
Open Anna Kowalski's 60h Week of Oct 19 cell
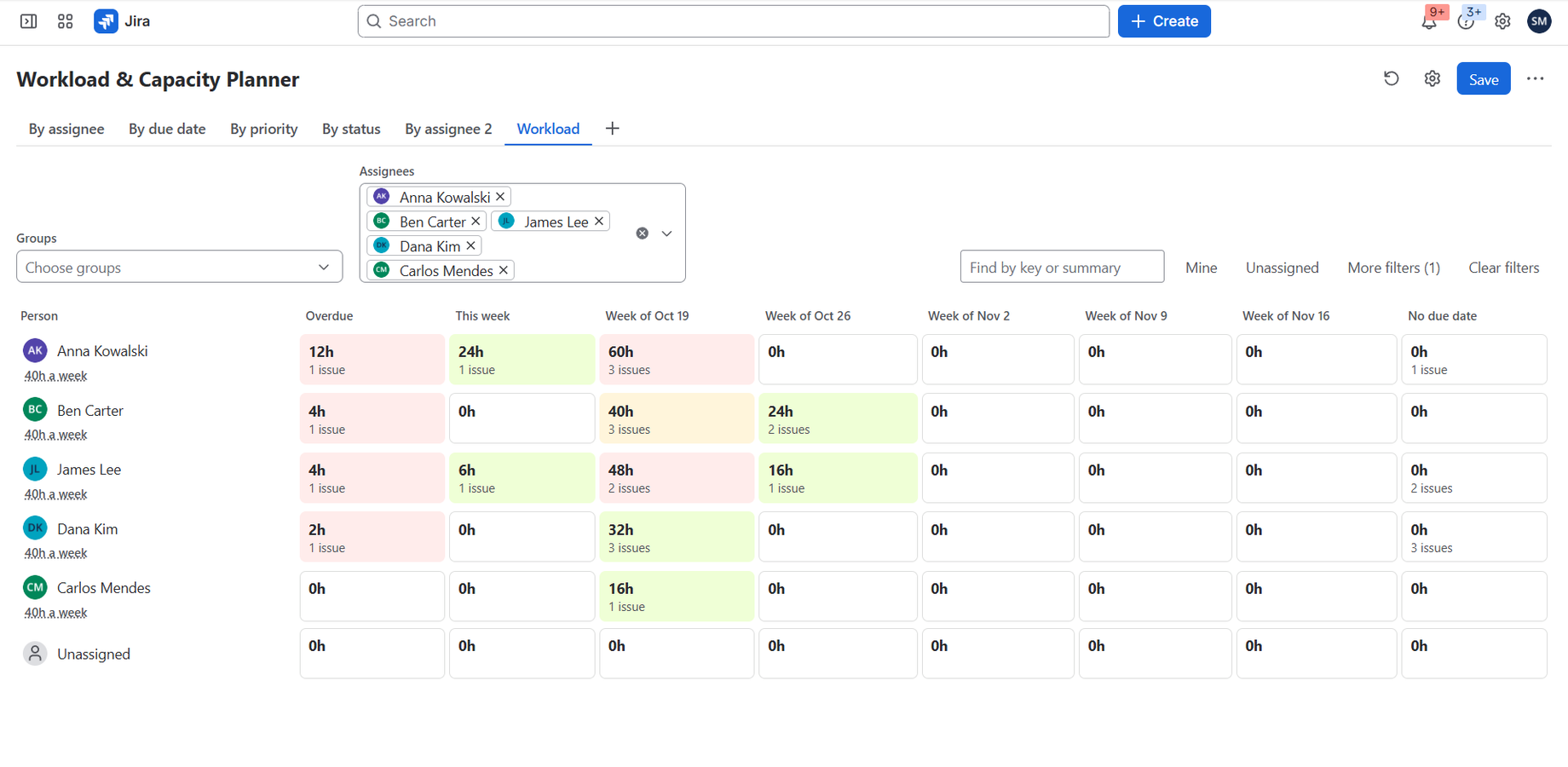[x=677, y=359]
